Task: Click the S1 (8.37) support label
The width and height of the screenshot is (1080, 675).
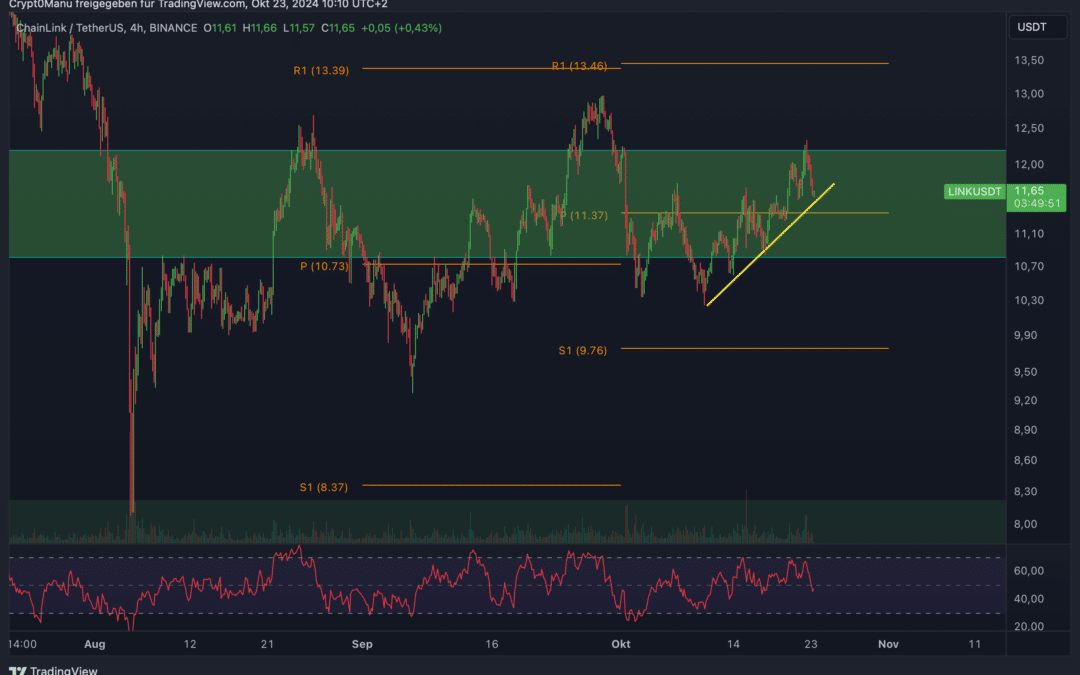Action: tap(324, 487)
